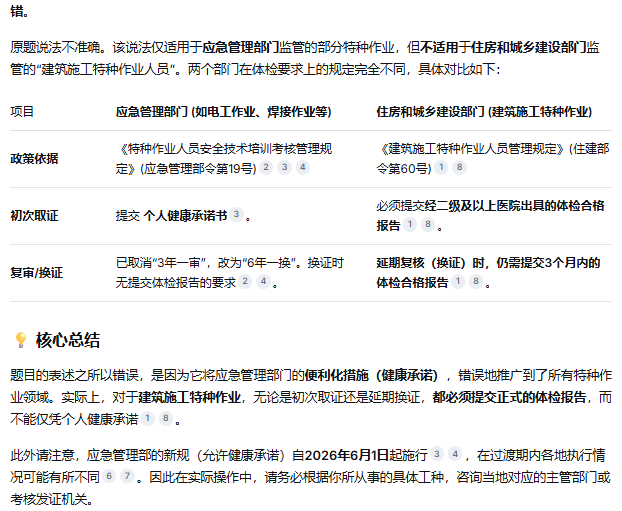The image size is (622, 511).
Task: Open citation 1 after 不能仅凭个人健康承诺
Action: pyautogui.click(x=148, y=418)
